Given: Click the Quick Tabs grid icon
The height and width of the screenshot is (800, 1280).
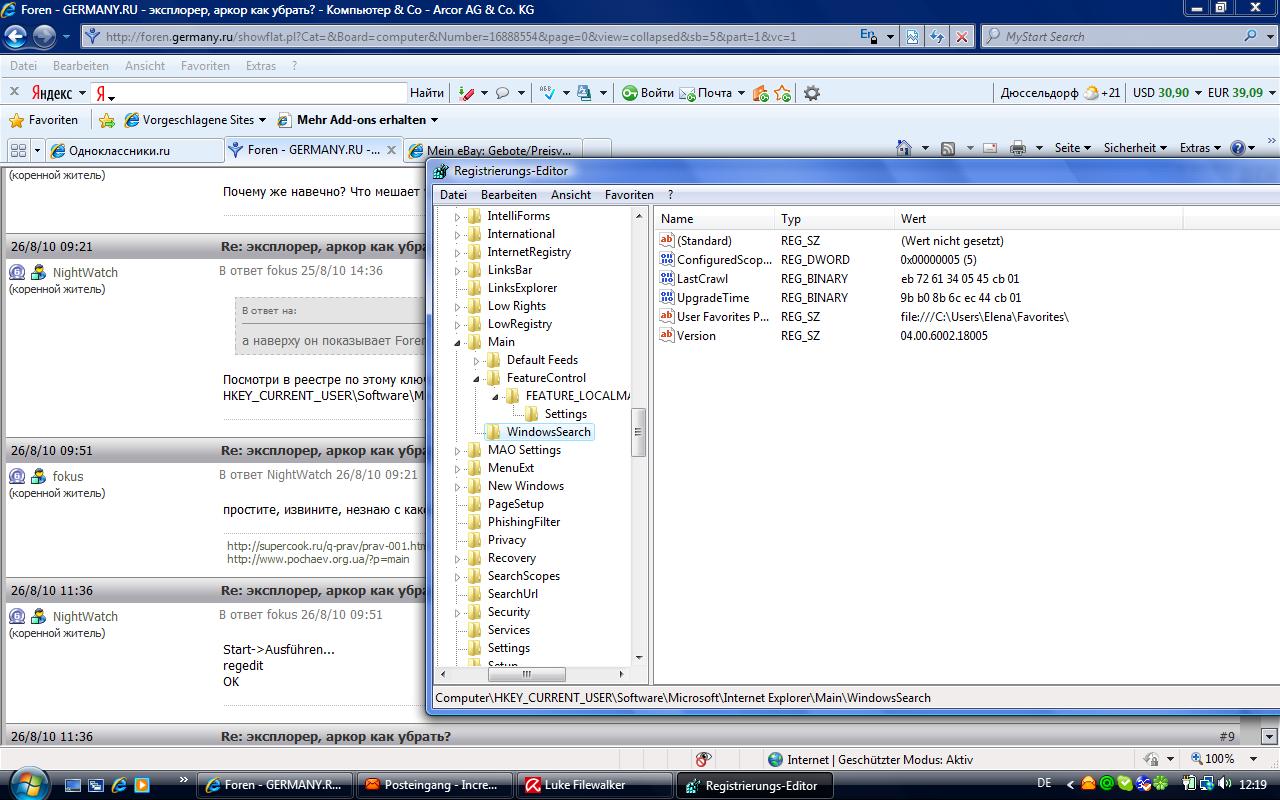Looking at the screenshot, I should pyautogui.click(x=18, y=150).
